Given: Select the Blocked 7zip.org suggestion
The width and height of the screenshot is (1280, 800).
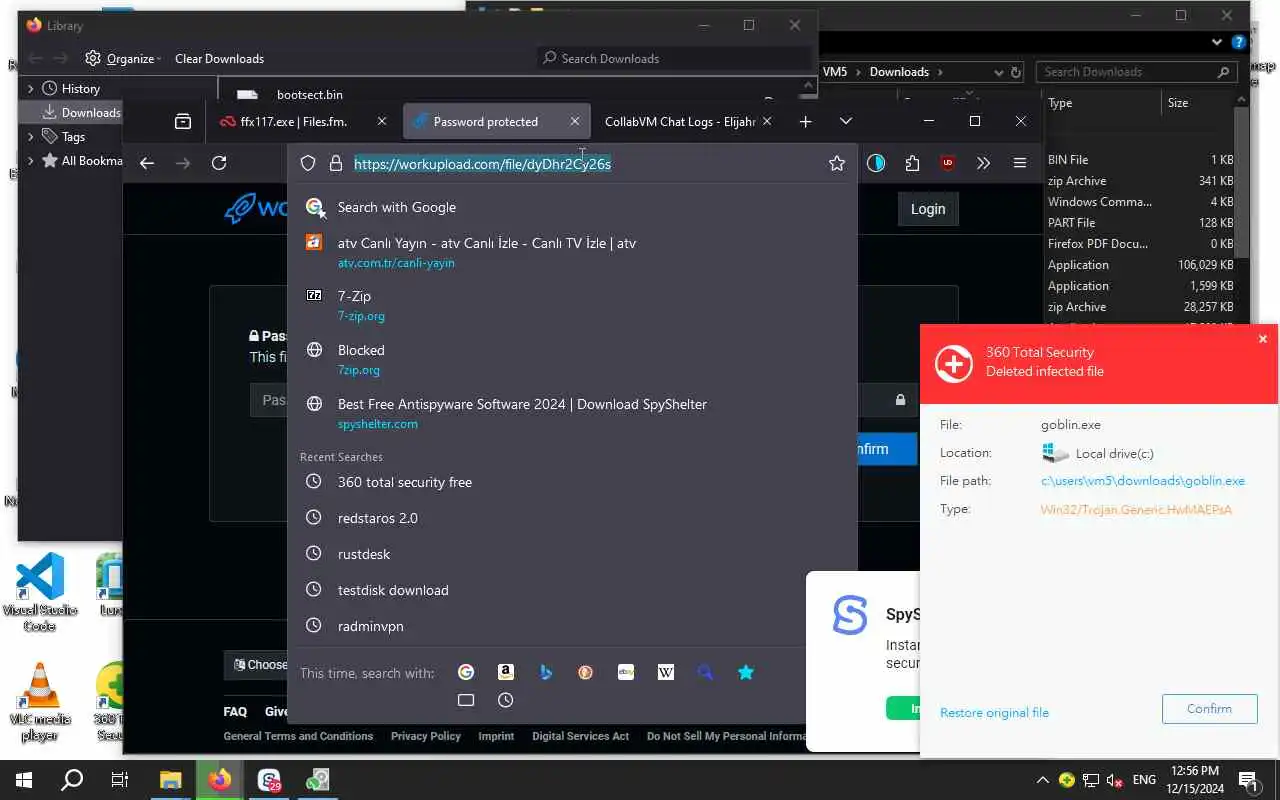Looking at the screenshot, I should 572,359.
